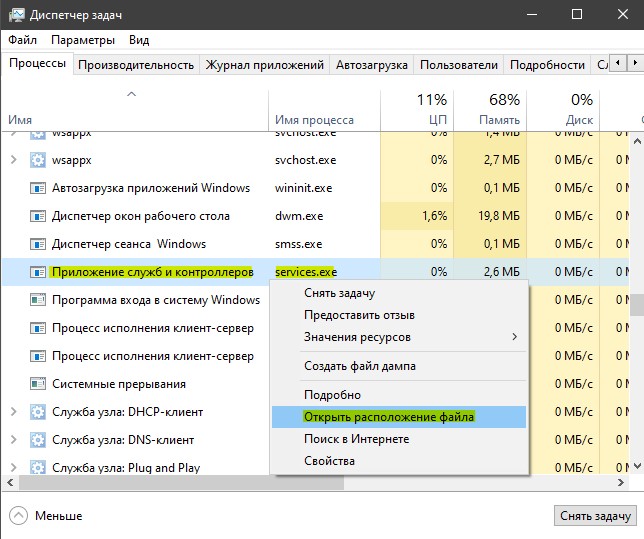Choose Предоставить отзыв in context menu
This screenshot has height=539, width=644.
(399, 315)
